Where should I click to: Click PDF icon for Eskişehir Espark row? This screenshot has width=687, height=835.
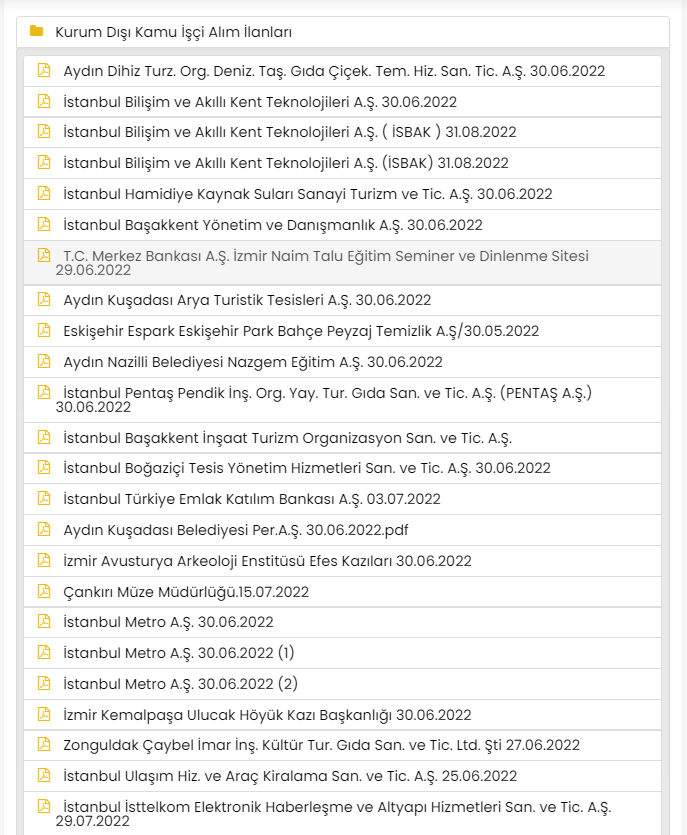click(x=44, y=330)
